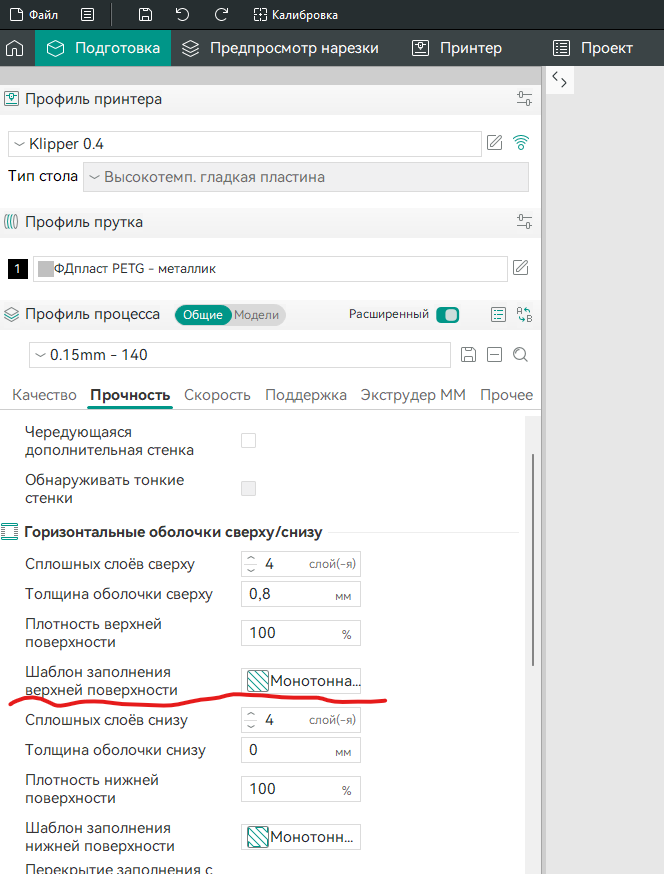Viewport: 664px width, 874px height.
Task: Click the save icon in top toolbar
Action: 146,15
